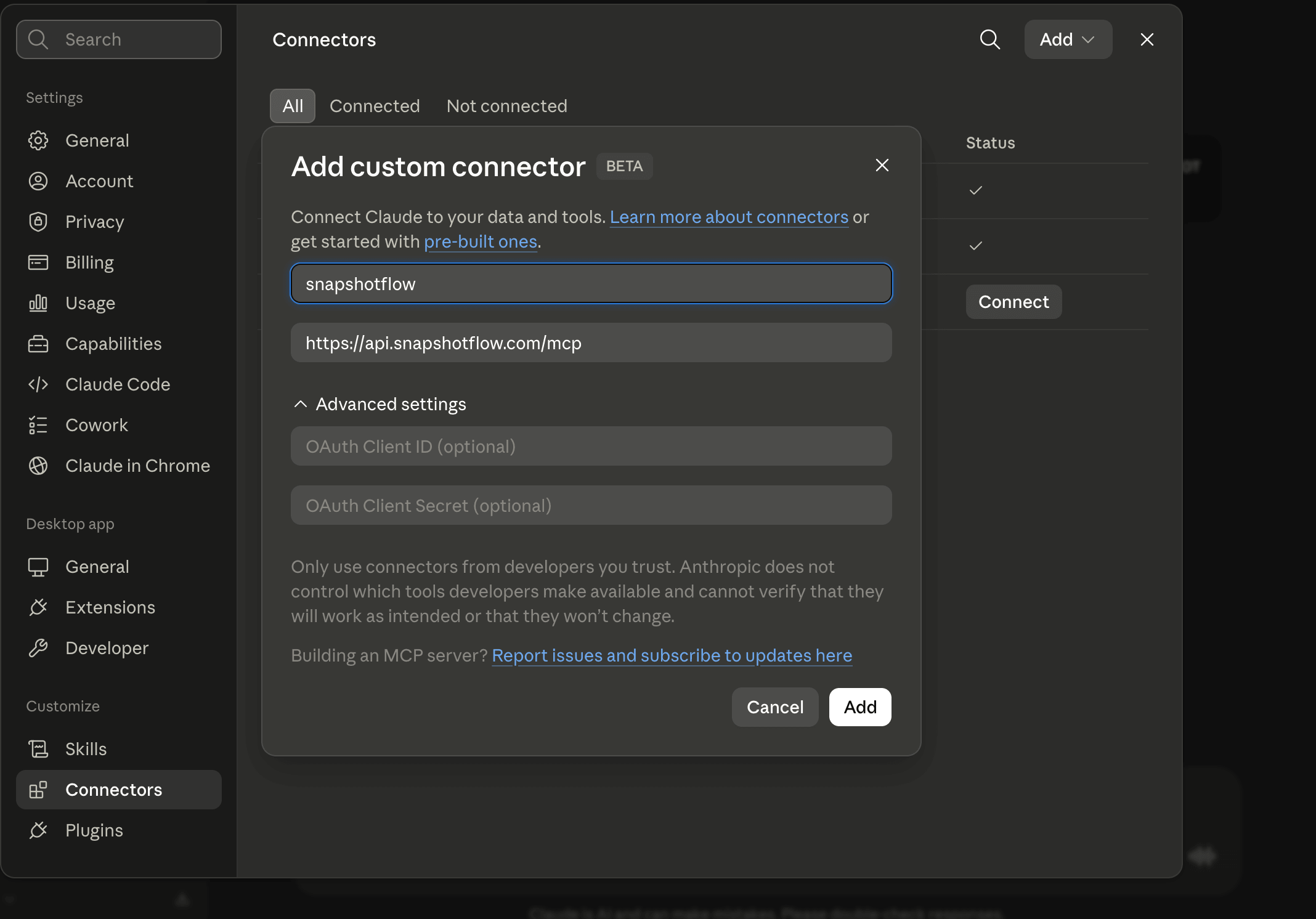The height and width of the screenshot is (919, 1316).
Task: Select Usage in the sidebar
Action: [x=119, y=303]
